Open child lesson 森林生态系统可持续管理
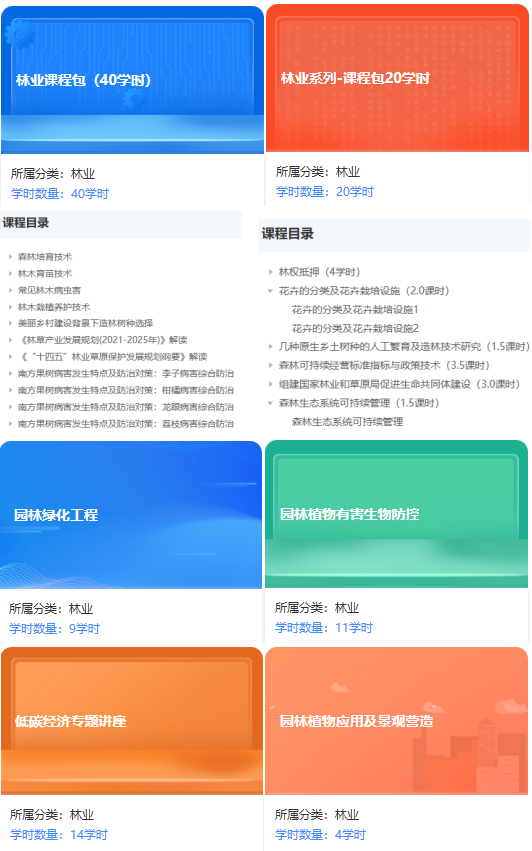 pyautogui.click(x=347, y=422)
